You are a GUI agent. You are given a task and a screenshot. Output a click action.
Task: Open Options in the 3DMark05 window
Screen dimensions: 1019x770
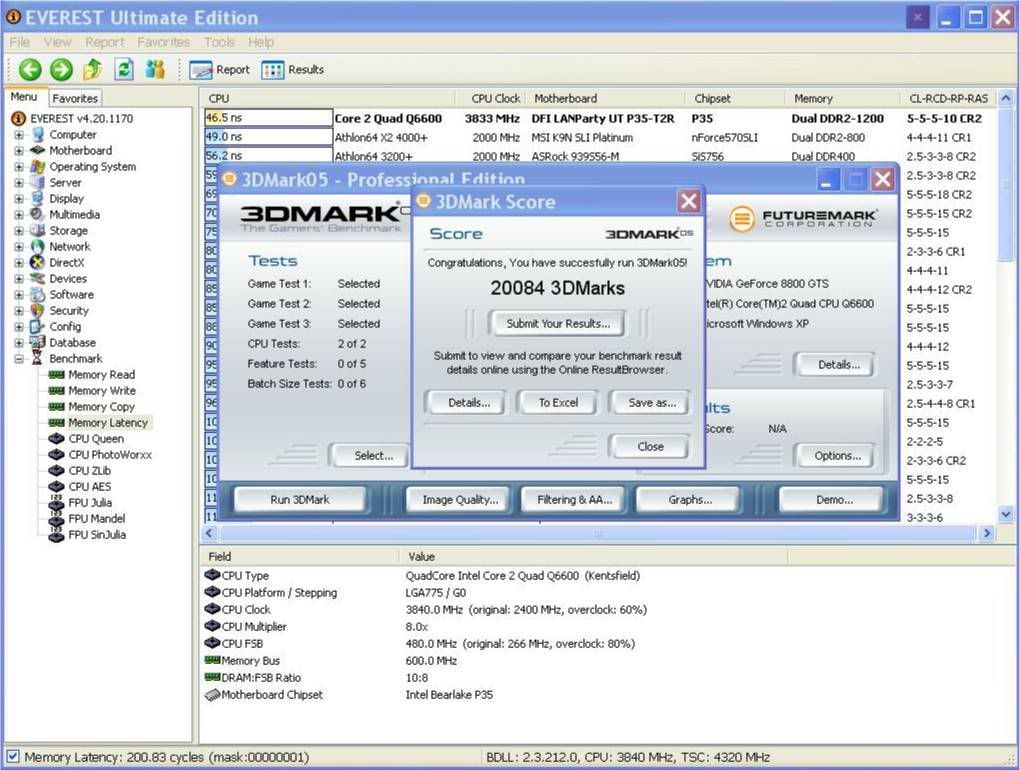click(x=837, y=456)
